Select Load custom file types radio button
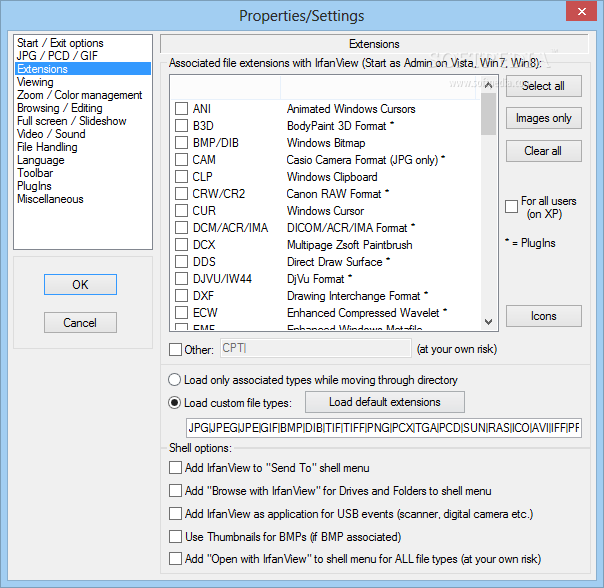Screen dimensions: 604x588 [x=174, y=403]
